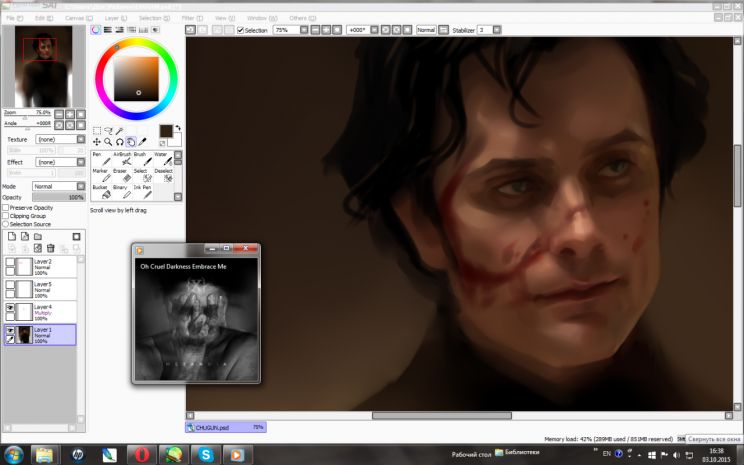Activate the magic wand tool
The height and width of the screenshot is (465, 744).
click(120, 130)
